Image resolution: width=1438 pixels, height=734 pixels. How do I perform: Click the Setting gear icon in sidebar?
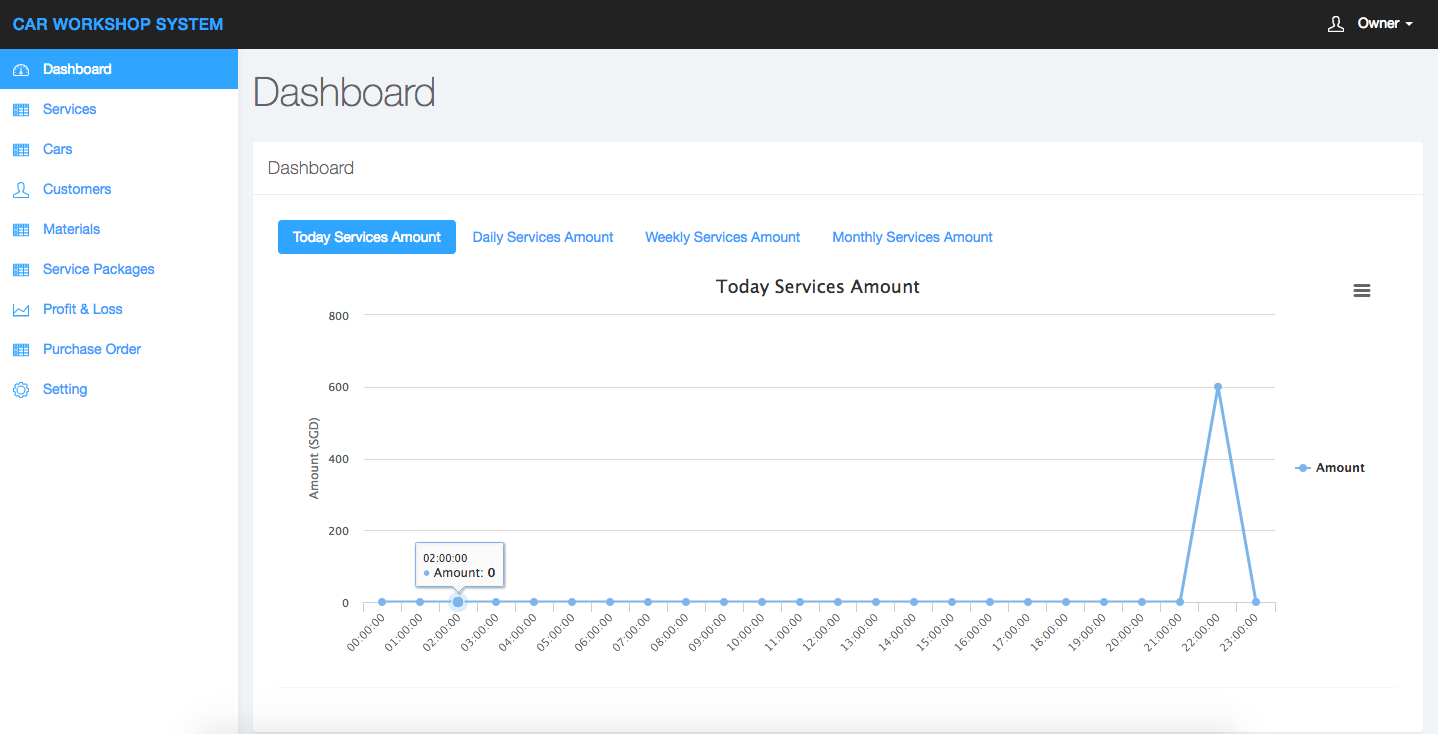coord(21,390)
